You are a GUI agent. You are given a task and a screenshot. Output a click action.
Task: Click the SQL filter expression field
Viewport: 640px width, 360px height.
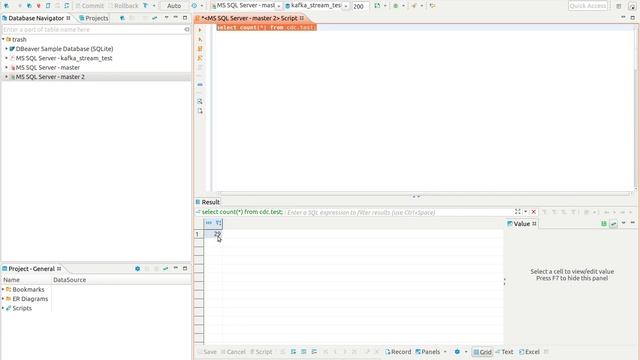399,212
